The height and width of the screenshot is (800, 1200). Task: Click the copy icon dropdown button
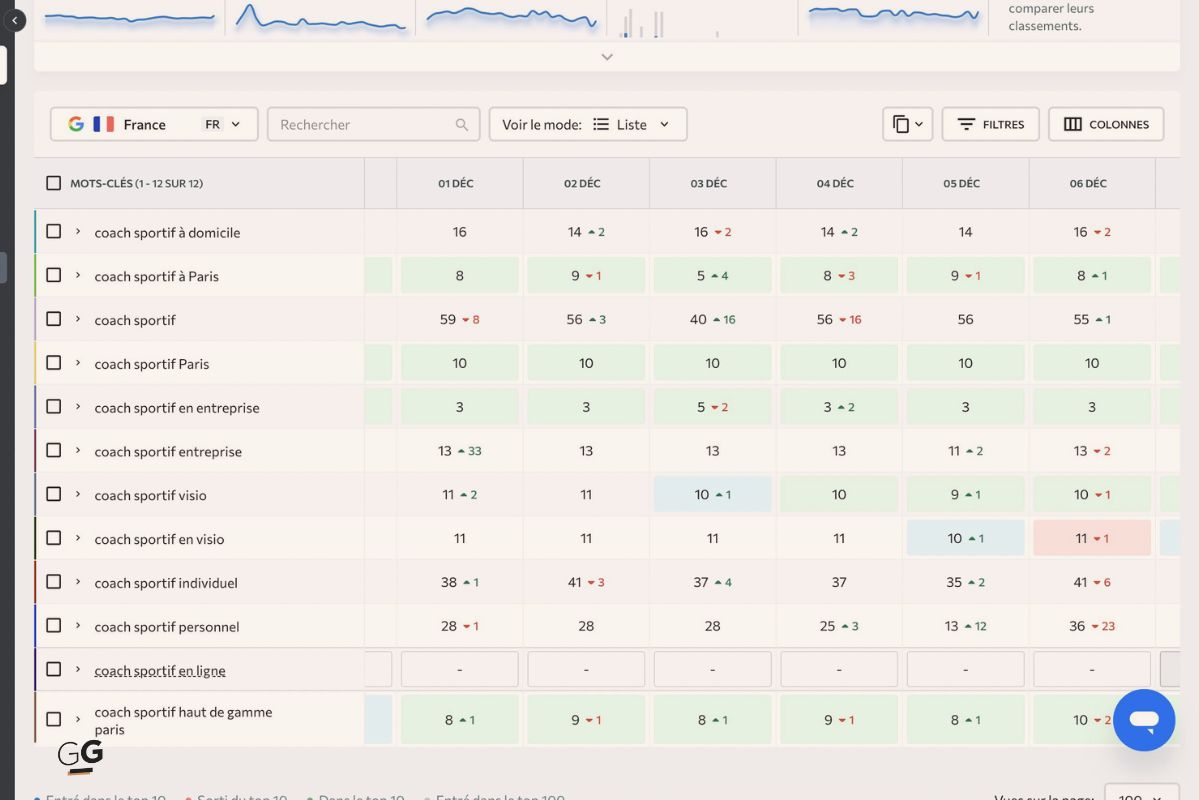[907, 125]
